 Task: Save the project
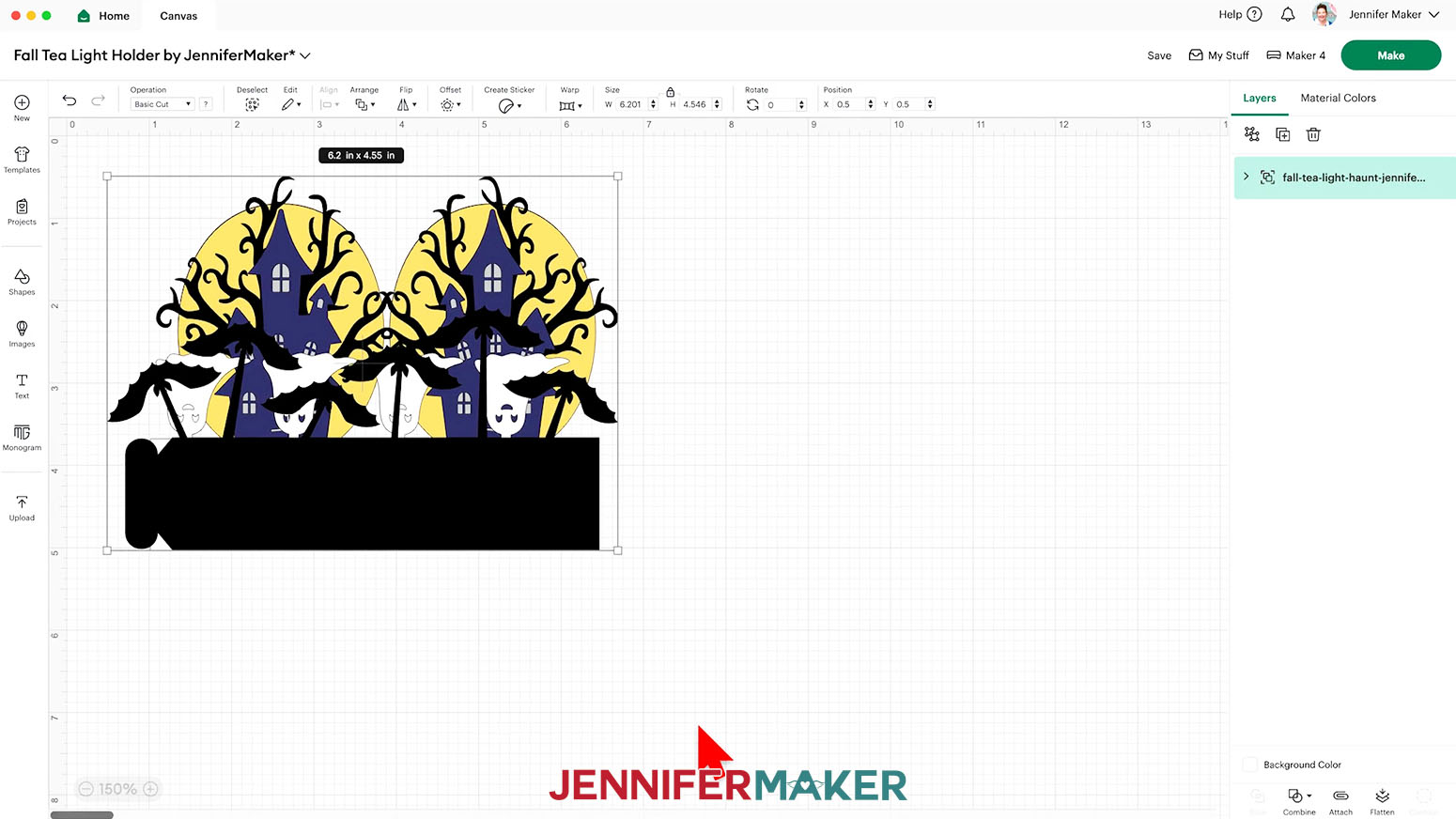coord(1159,55)
